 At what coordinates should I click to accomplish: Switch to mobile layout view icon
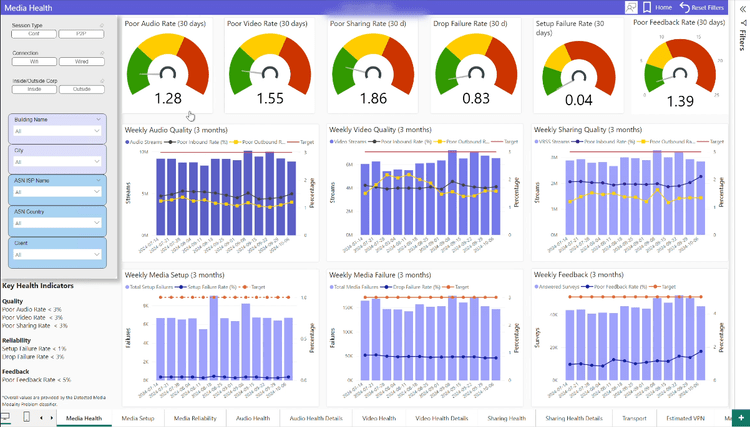[25, 417]
